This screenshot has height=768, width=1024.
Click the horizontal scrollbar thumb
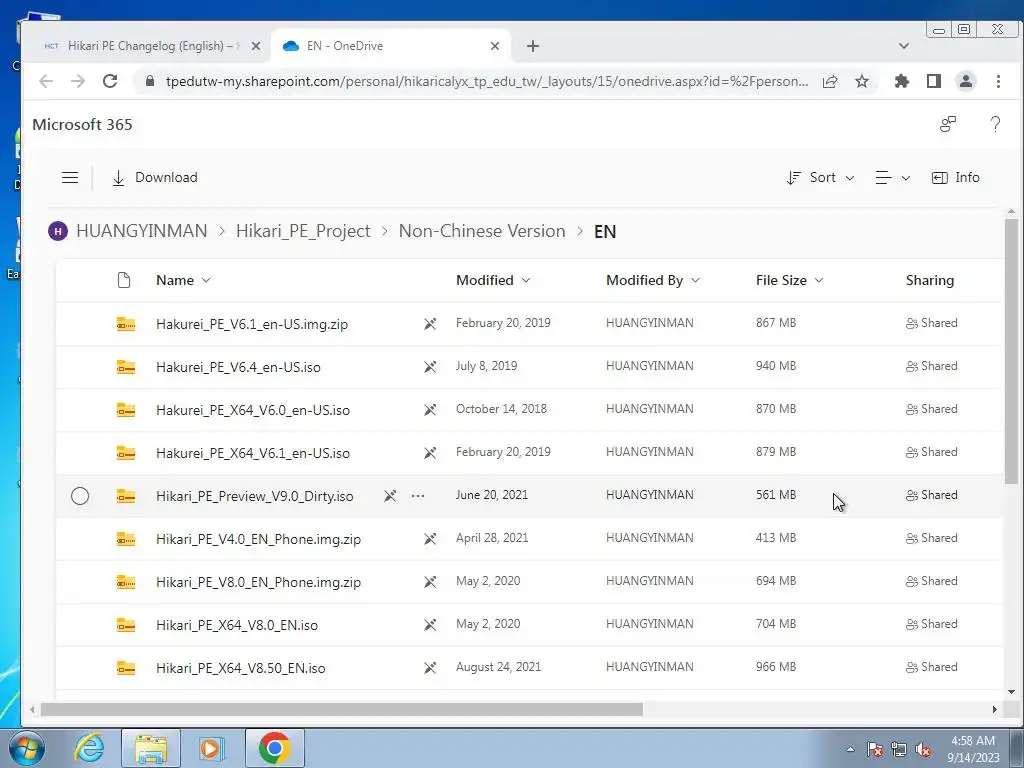(x=342, y=709)
